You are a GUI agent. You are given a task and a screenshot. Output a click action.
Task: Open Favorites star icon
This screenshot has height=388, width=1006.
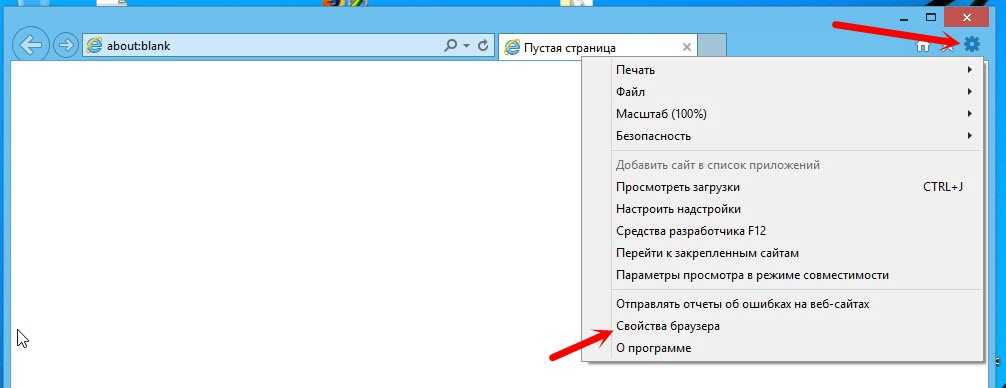[x=947, y=46]
